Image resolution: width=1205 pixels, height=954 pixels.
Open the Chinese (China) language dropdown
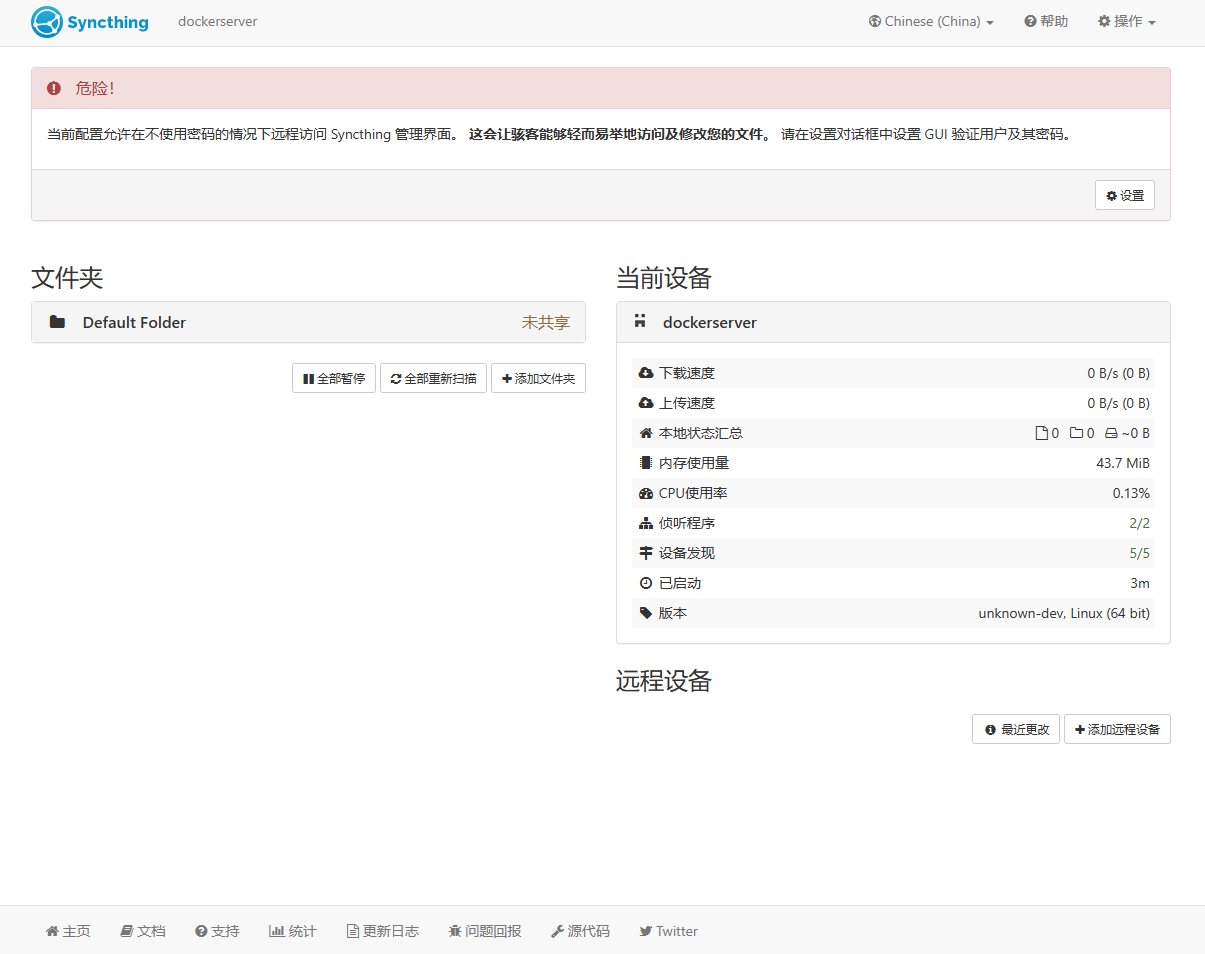coord(931,22)
